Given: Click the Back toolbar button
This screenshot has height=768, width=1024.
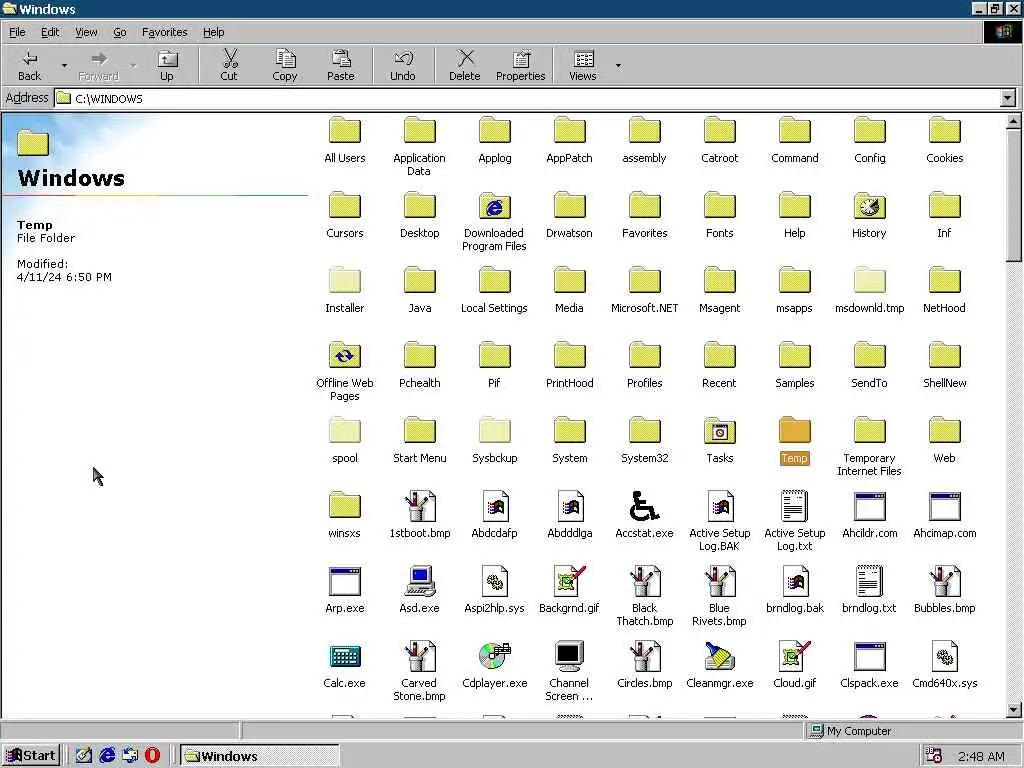Looking at the screenshot, I should click(29, 65).
